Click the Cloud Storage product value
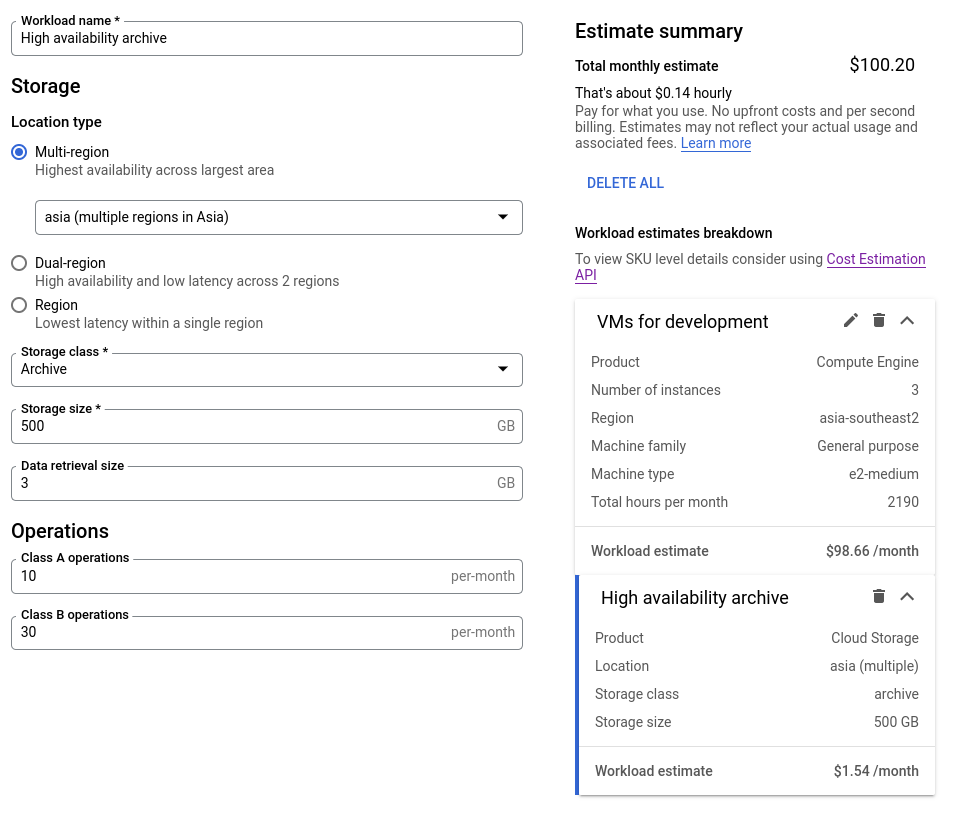973x821 pixels. tap(874, 638)
